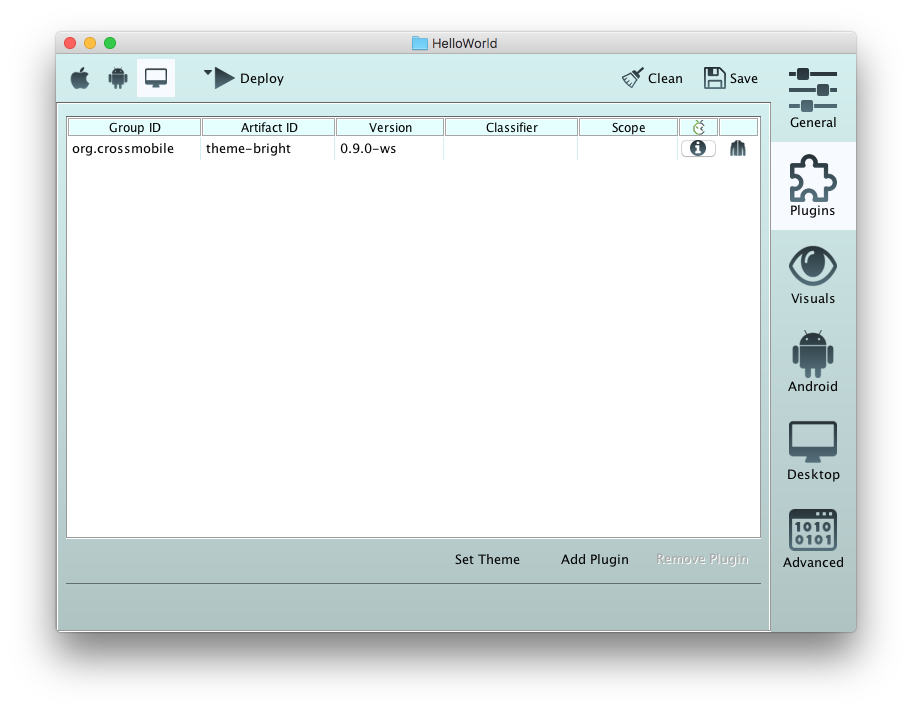This screenshot has height=712, width=912.
Task: Switch to the Desktop sidebar tab
Action: click(x=813, y=450)
